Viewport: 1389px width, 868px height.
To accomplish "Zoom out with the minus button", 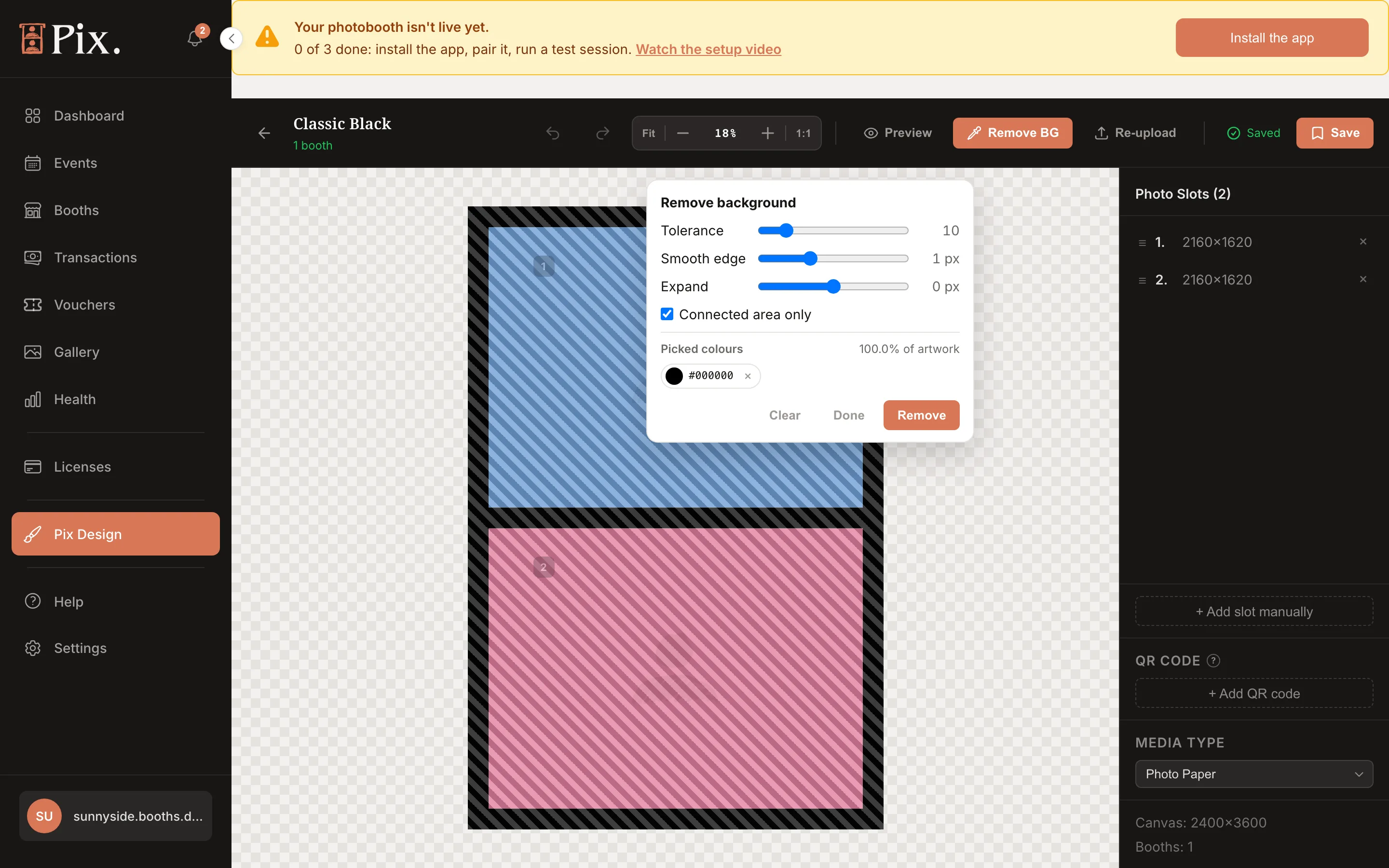I will (x=682, y=133).
